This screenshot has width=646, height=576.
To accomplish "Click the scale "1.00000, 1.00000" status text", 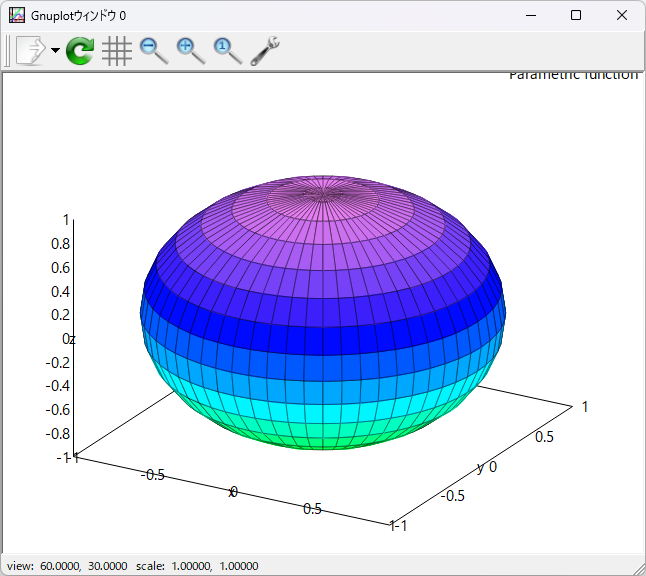I will [x=215, y=566].
